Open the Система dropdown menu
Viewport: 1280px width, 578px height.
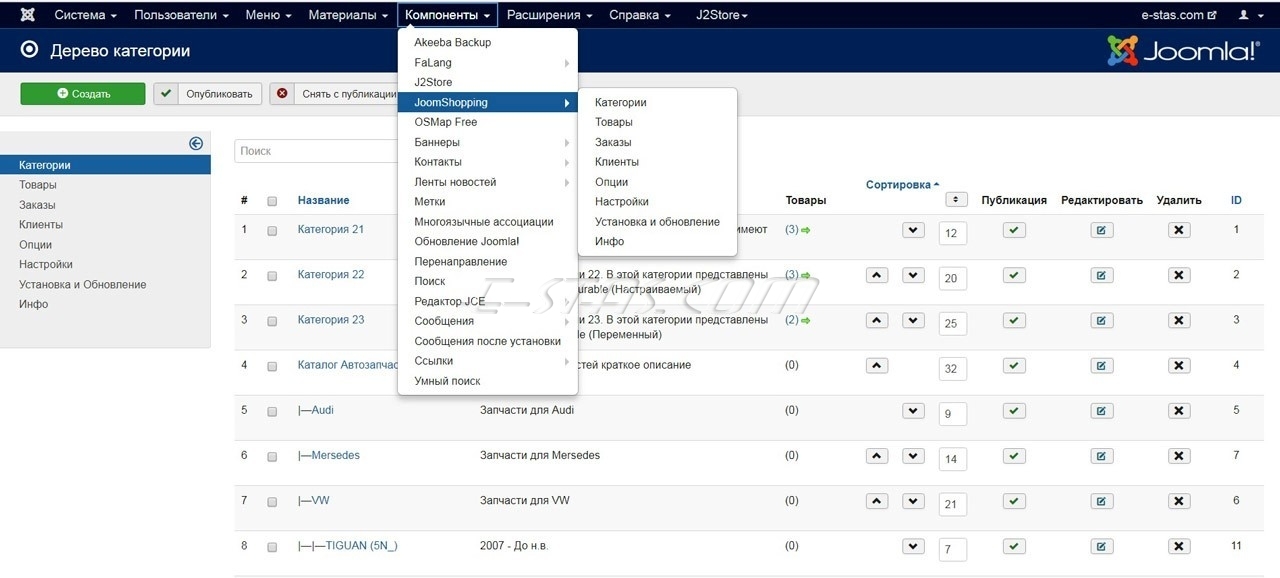coord(85,15)
